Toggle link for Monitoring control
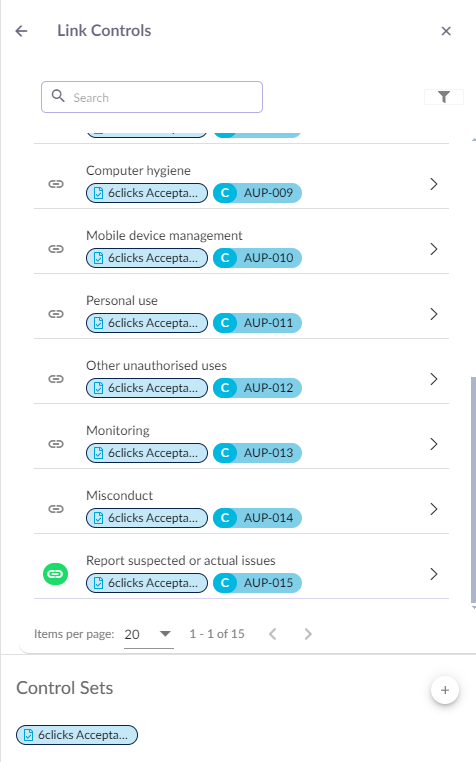The width and height of the screenshot is (476, 762). tap(56, 444)
